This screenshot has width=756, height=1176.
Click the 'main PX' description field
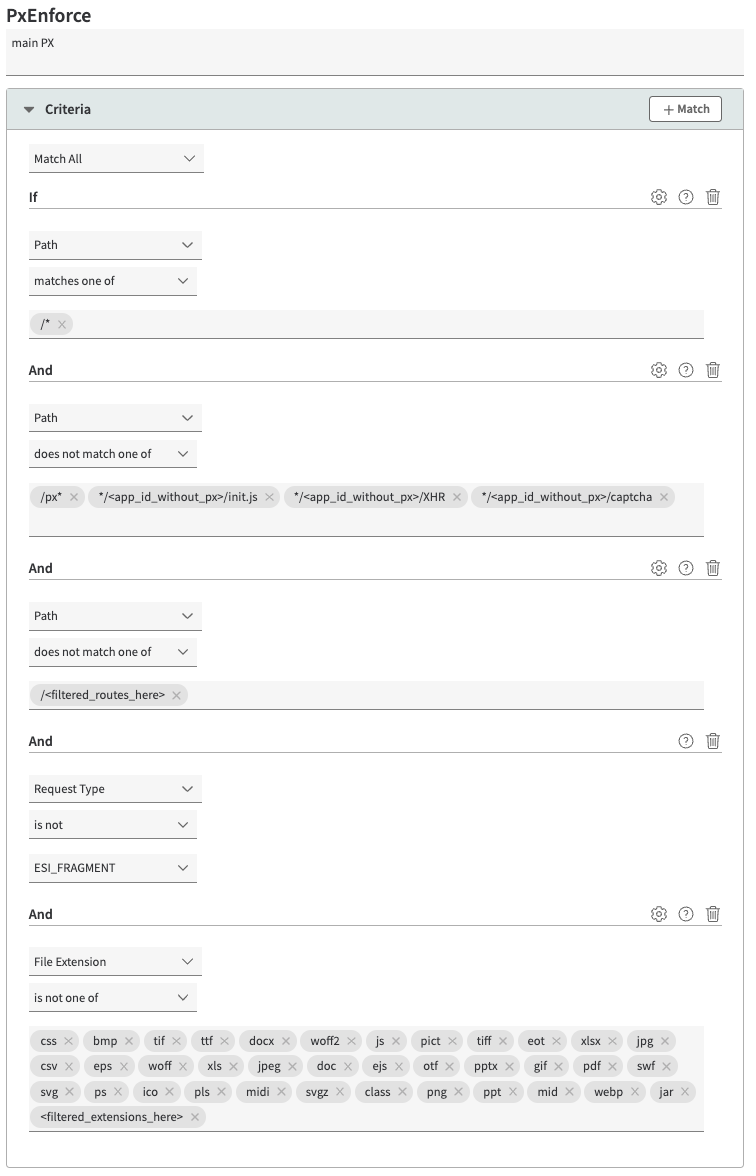[x=375, y=52]
